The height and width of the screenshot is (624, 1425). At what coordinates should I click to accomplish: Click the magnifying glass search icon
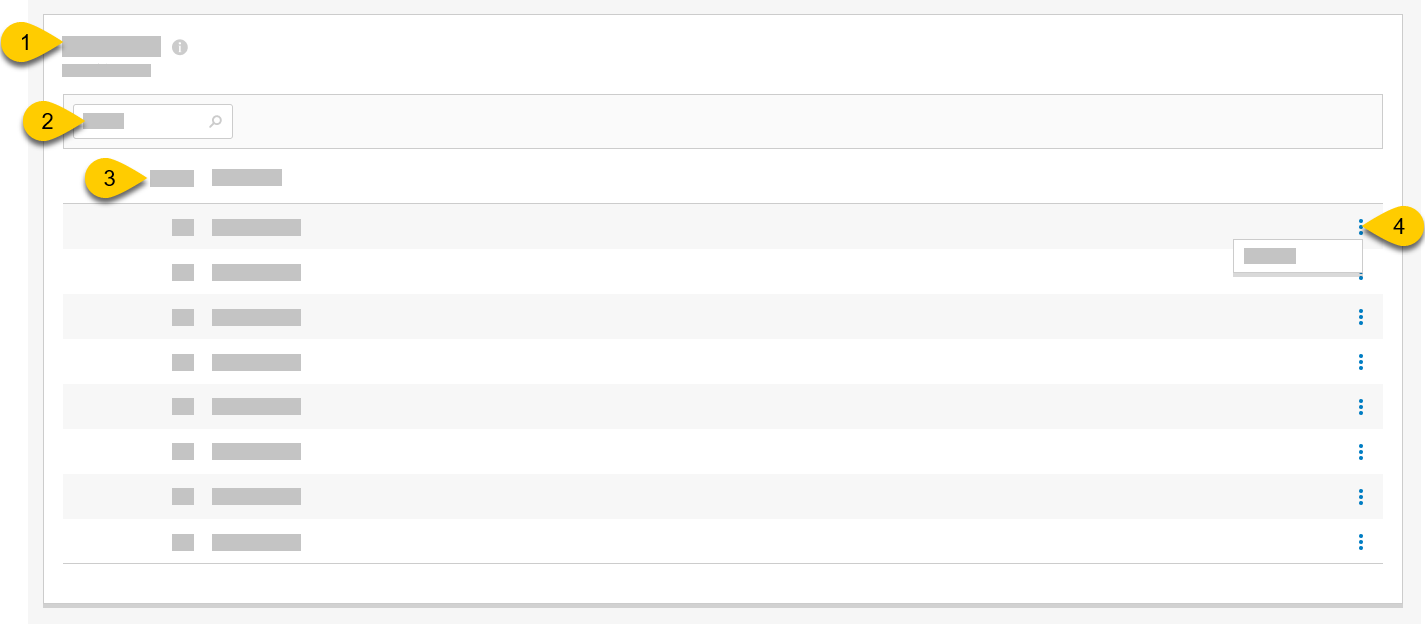pyautogui.click(x=216, y=121)
